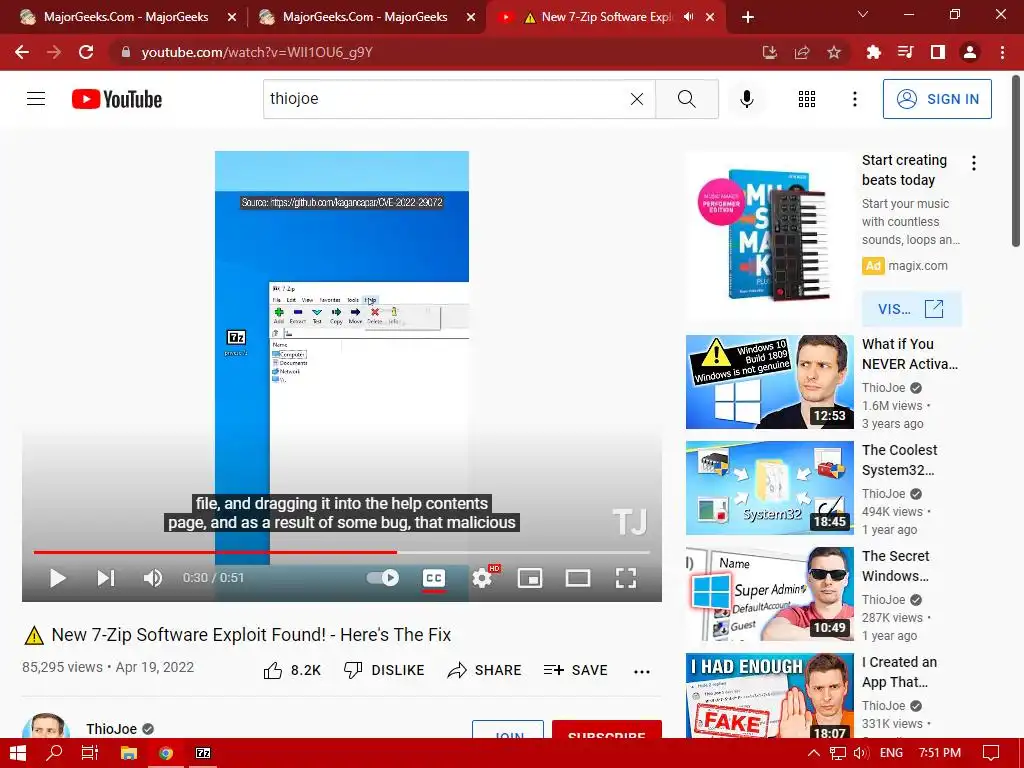The height and width of the screenshot is (768, 1024).
Task: Switch to the second MajorGeeks tab
Action: 365,17
